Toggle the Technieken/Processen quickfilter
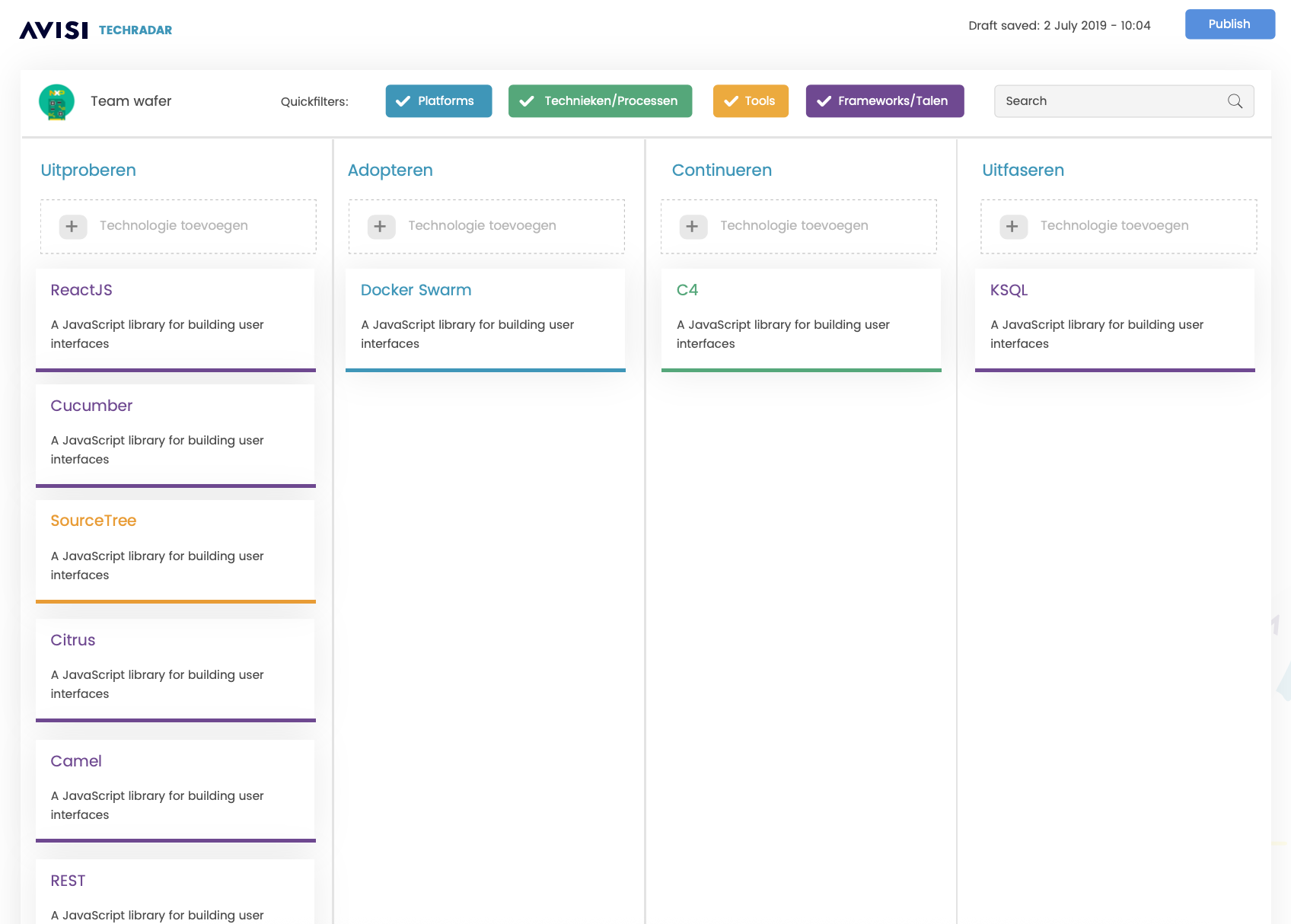This screenshot has width=1291, height=924. (600, 101)
